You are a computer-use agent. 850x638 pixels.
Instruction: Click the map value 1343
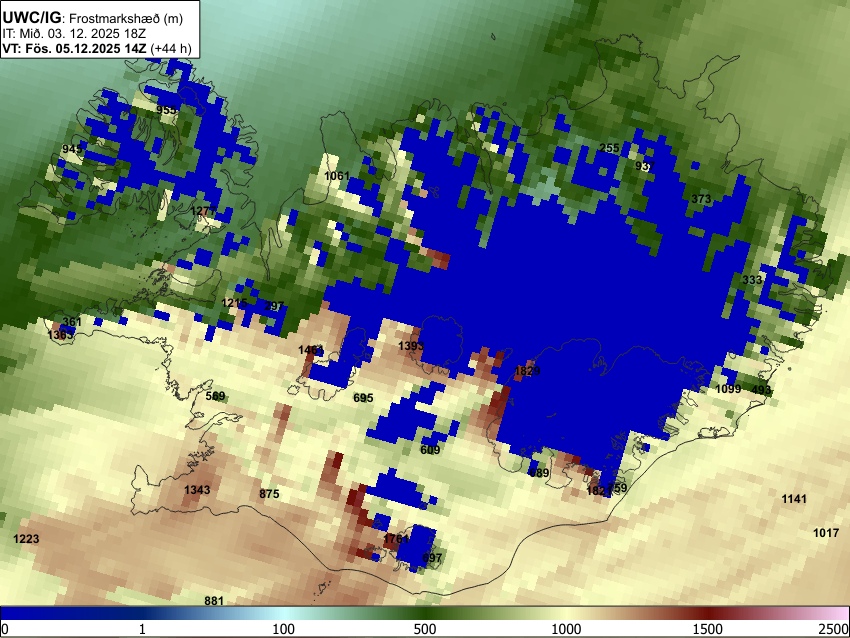197,490
